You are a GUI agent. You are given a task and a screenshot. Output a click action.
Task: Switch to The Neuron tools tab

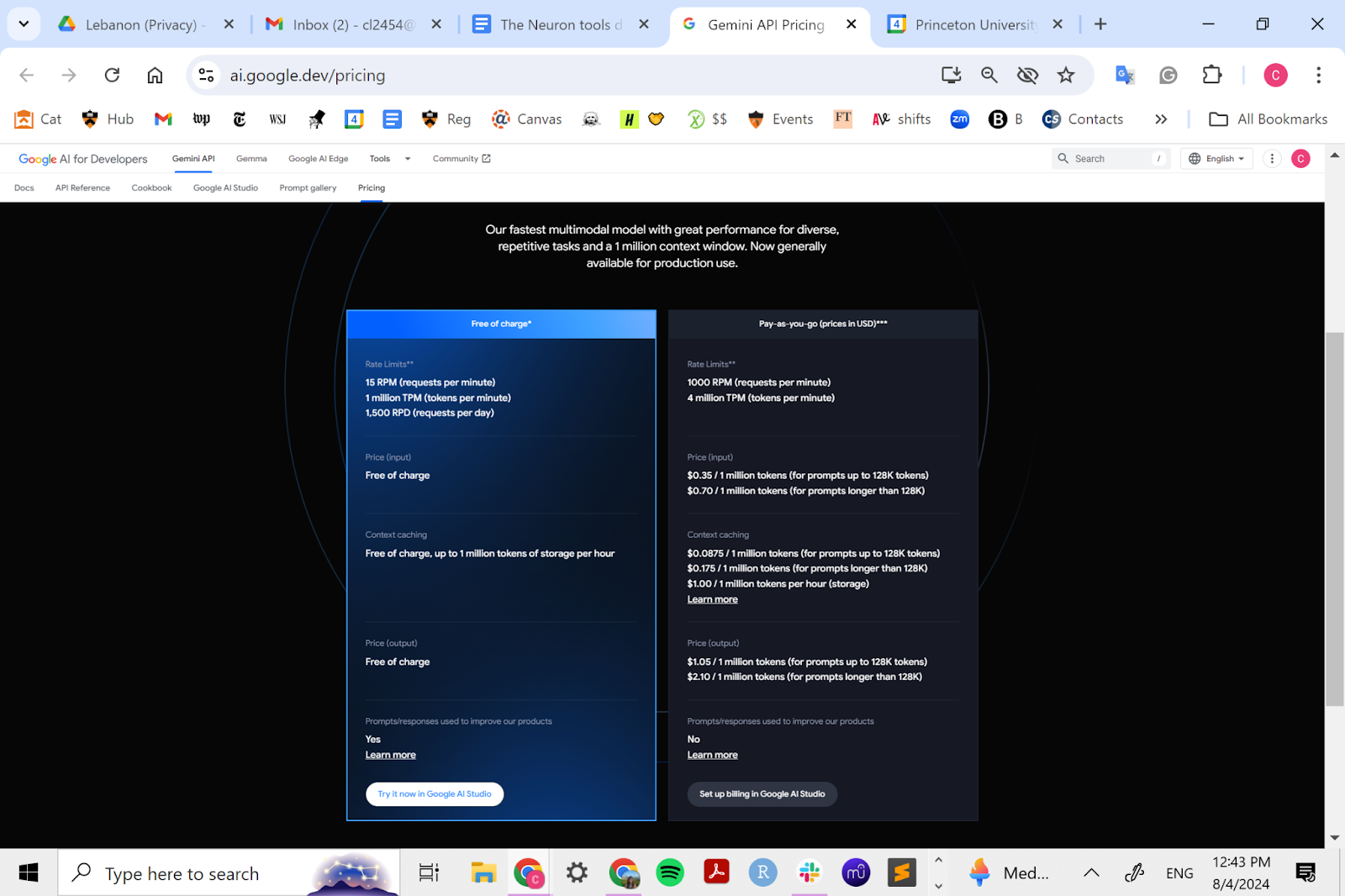(x=561, y=24)
